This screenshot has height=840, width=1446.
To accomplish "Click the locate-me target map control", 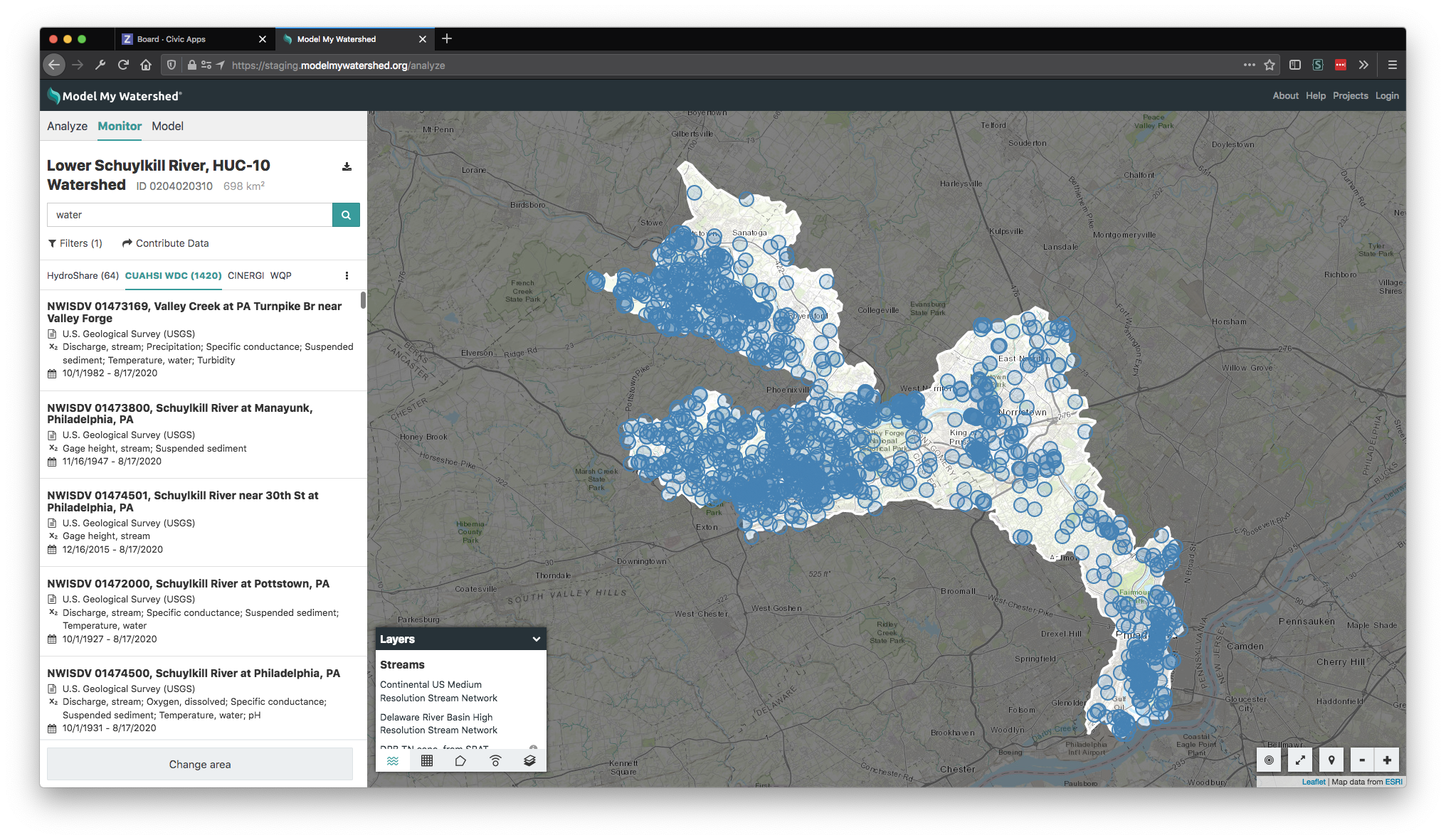I will pyautogui.click(x=1269, y=760).
